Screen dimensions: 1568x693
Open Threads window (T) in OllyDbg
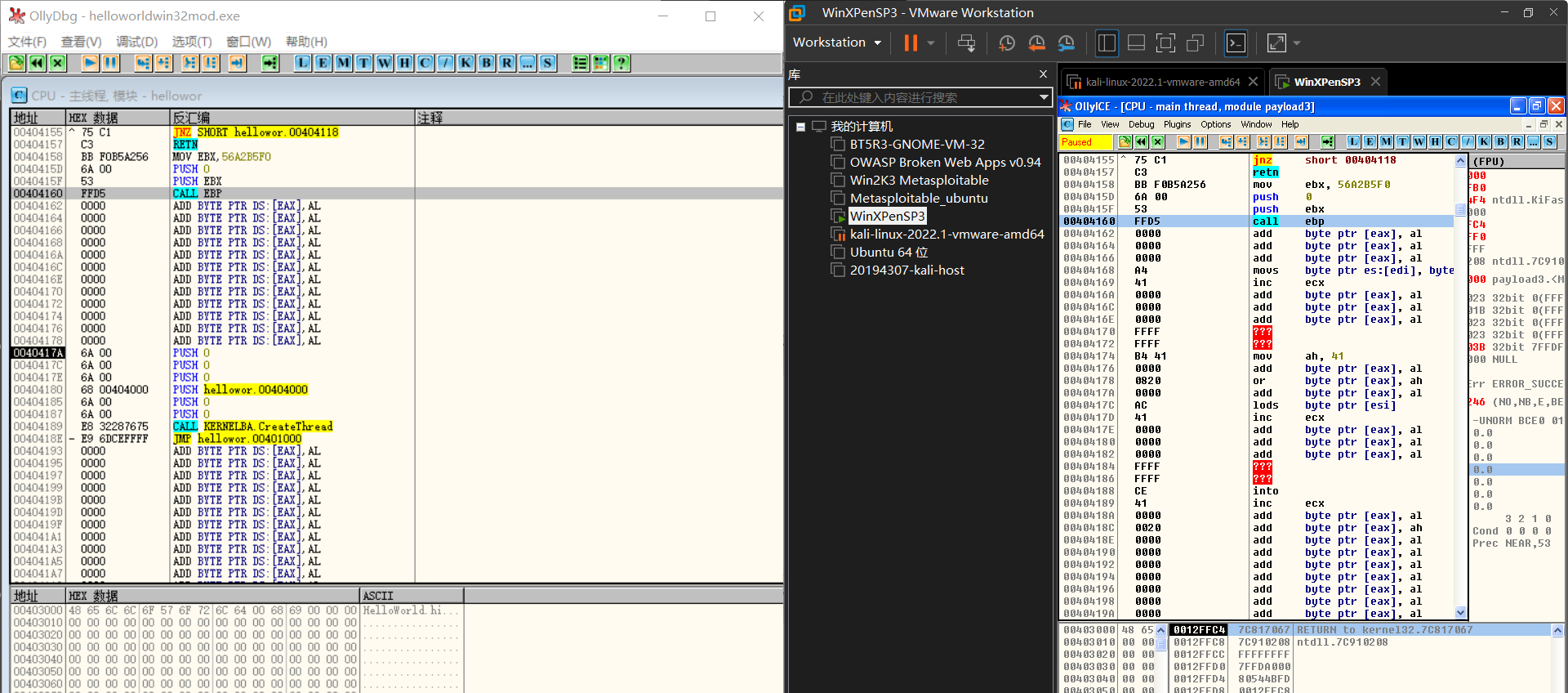[364, 63]
